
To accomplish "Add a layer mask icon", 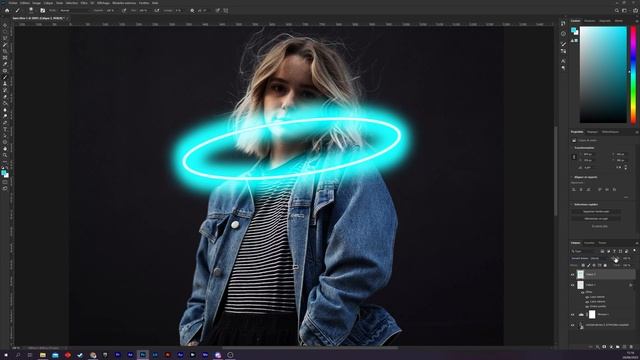I will 604,347.
